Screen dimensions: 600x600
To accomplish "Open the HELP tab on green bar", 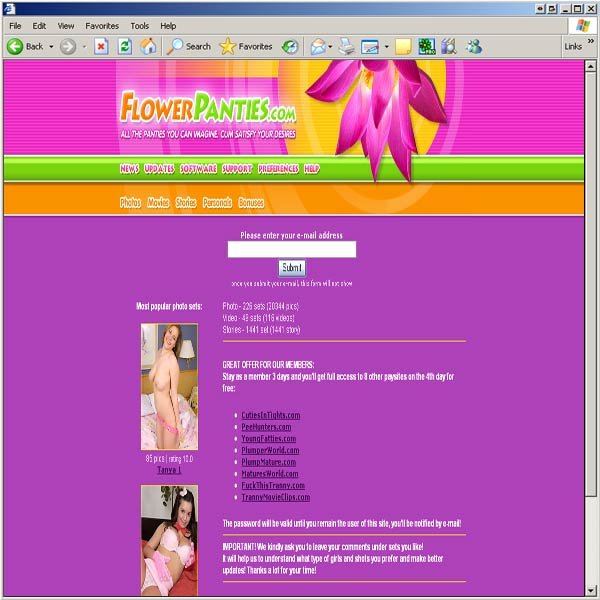I will click(x=311, y=169).
